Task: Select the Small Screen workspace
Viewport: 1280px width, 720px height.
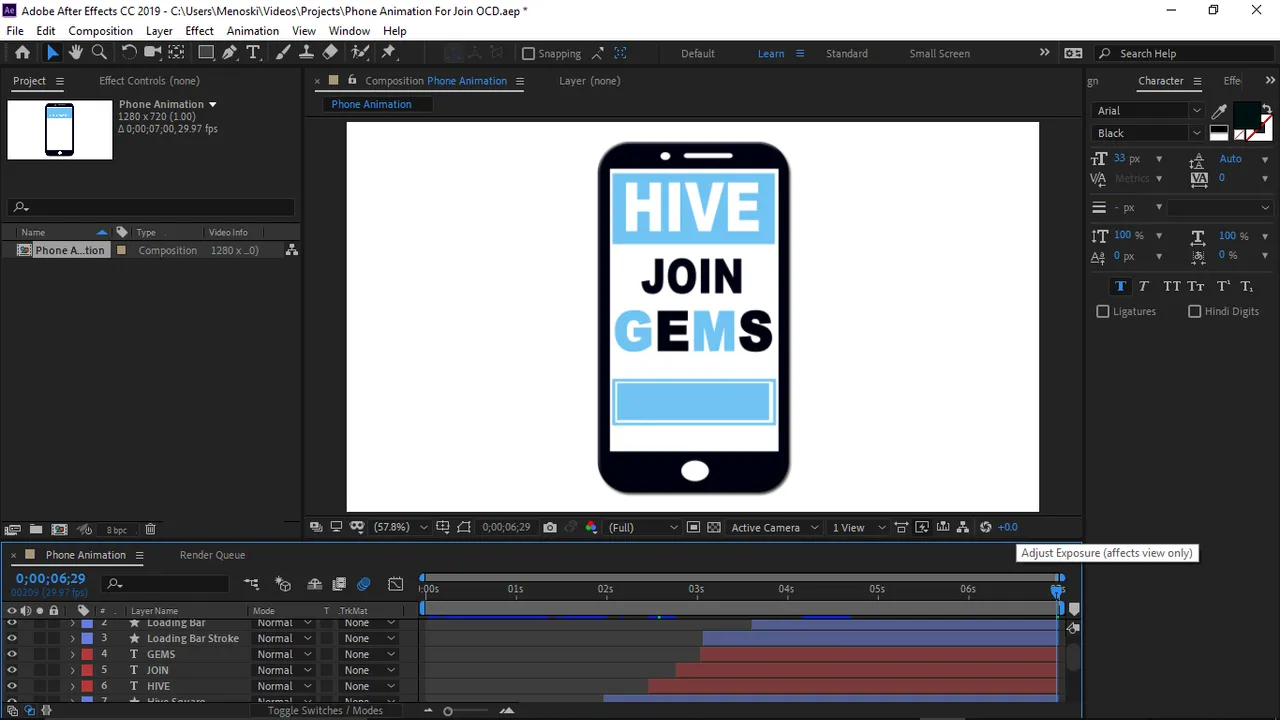Action: pyautogui.click(x=940, y=54)
